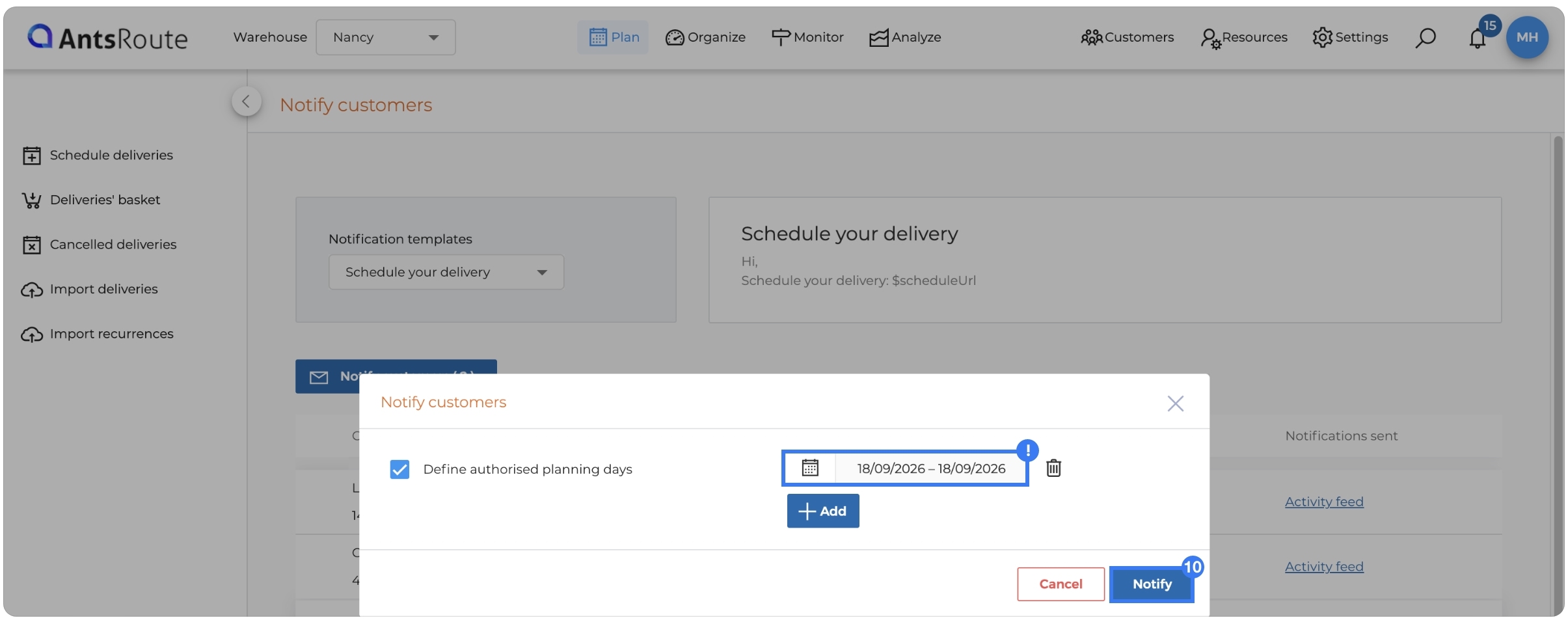Open Import recurrences in the sidebar

click(98, 334)
